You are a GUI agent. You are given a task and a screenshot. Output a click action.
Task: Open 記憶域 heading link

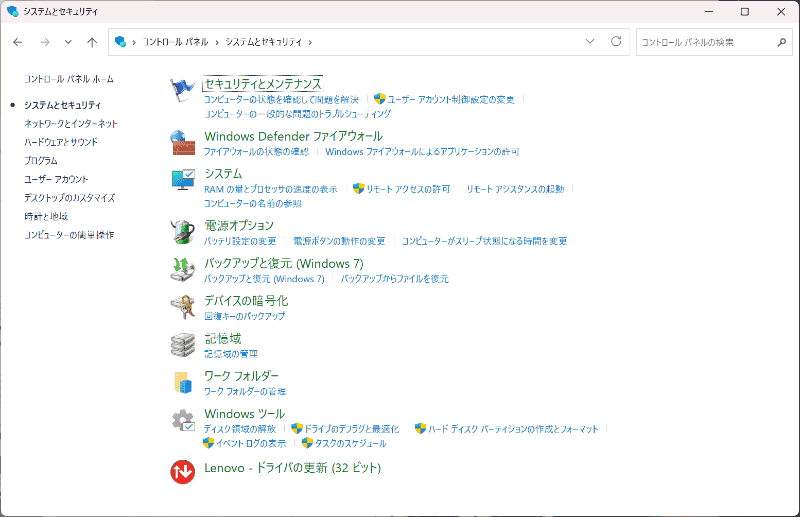pos(222,338)
